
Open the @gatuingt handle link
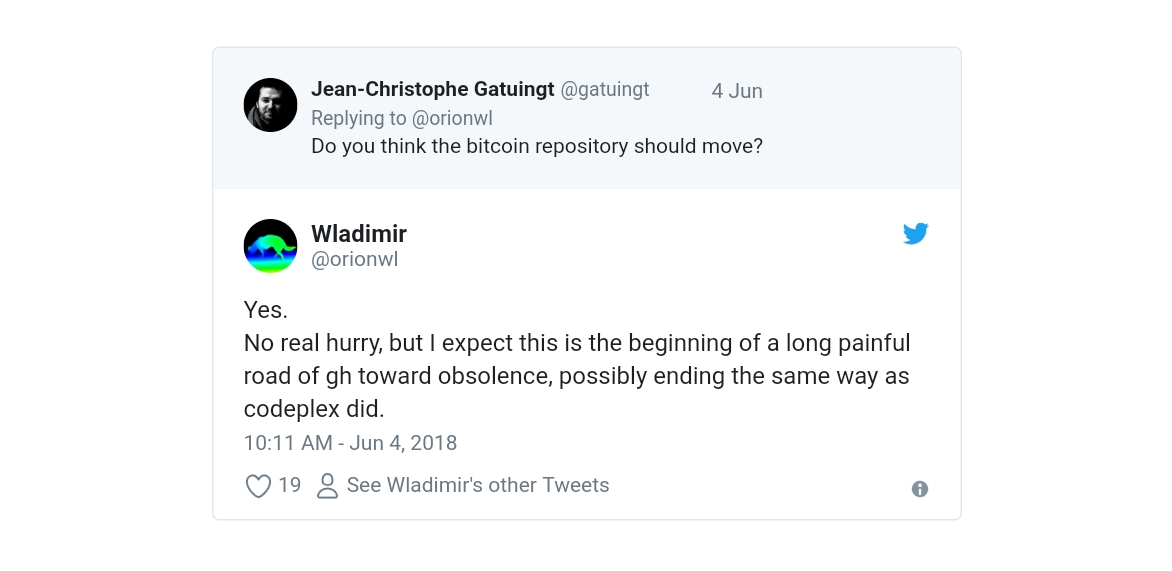(605, 89)
